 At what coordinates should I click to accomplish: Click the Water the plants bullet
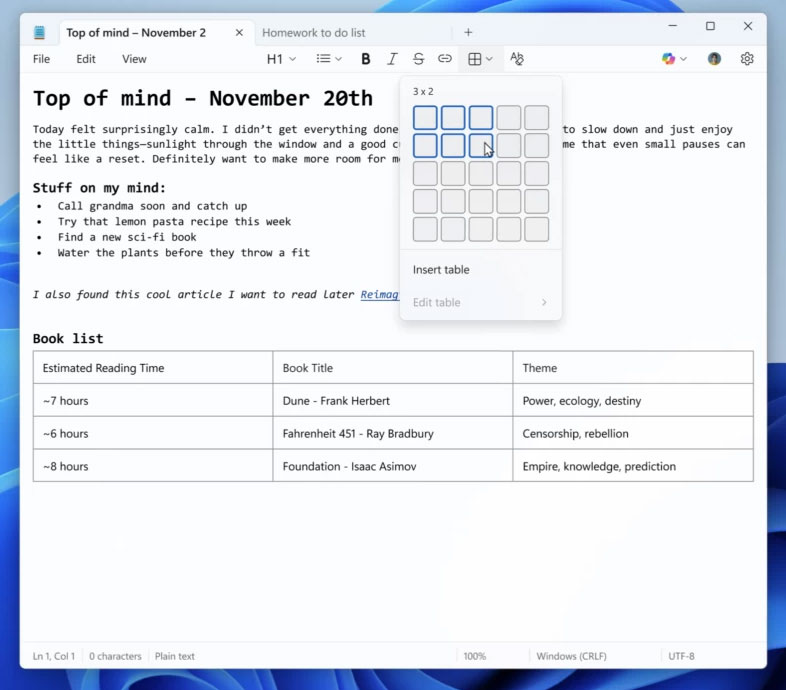[183, 253]
